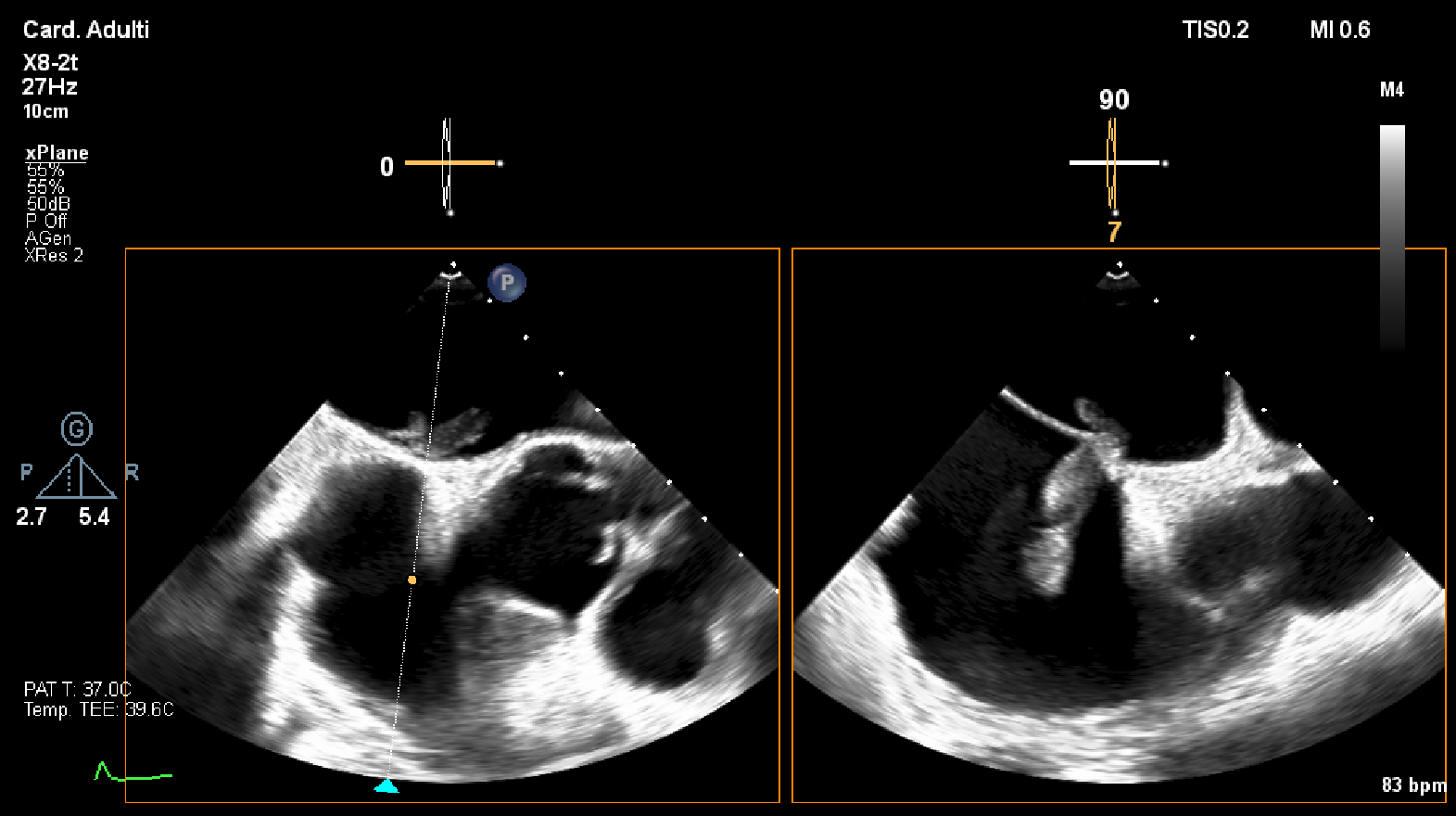Click the X8-2t transducer label

(50, 63)
